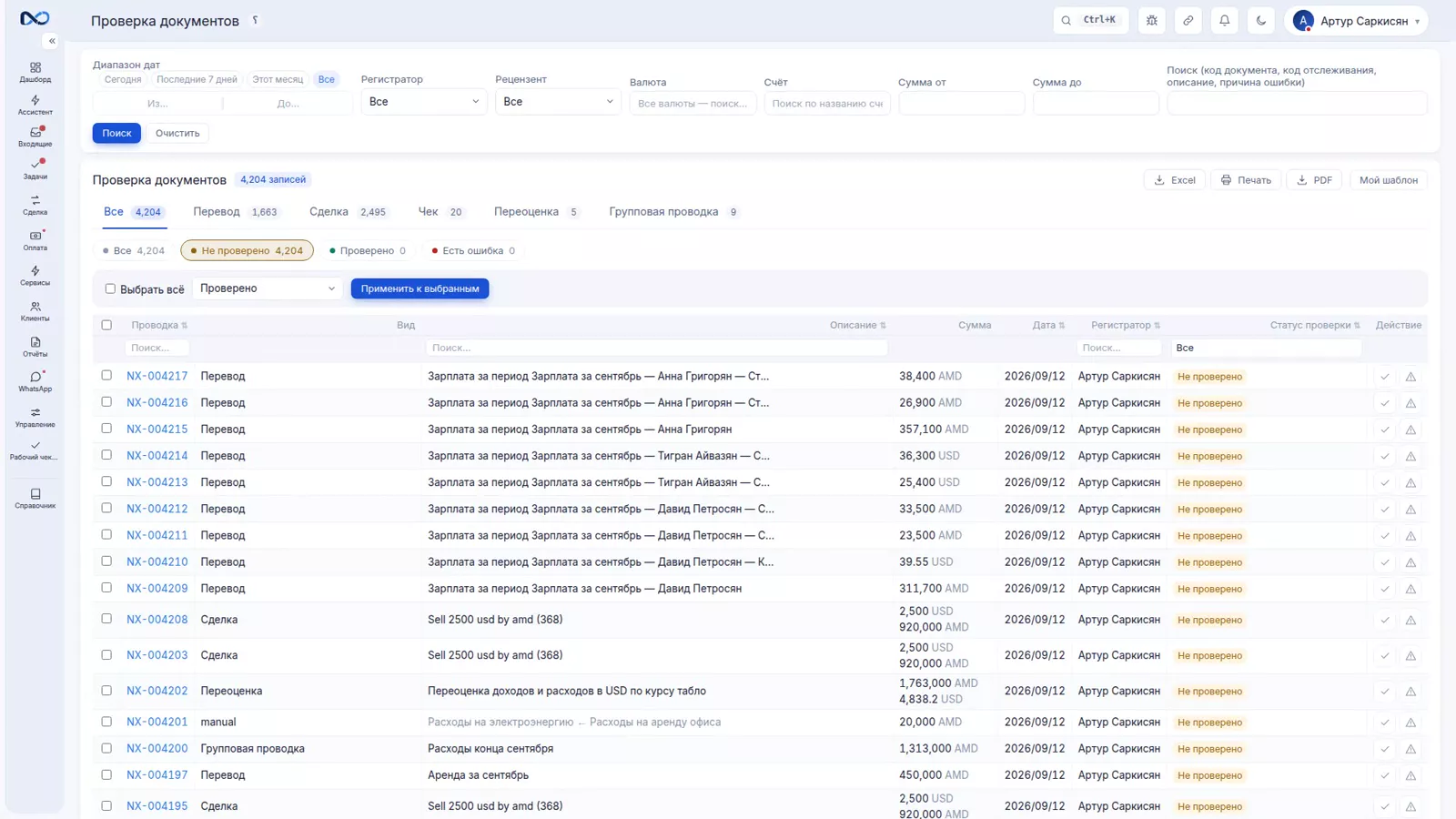
Task: Open the NX-004202 entry link
Action: click(x=157, y=691)
